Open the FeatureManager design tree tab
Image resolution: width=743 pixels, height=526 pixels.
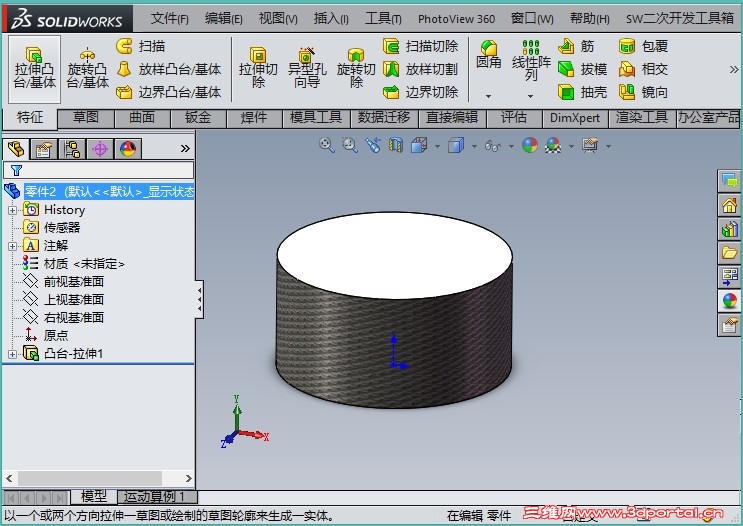point(16,149)
